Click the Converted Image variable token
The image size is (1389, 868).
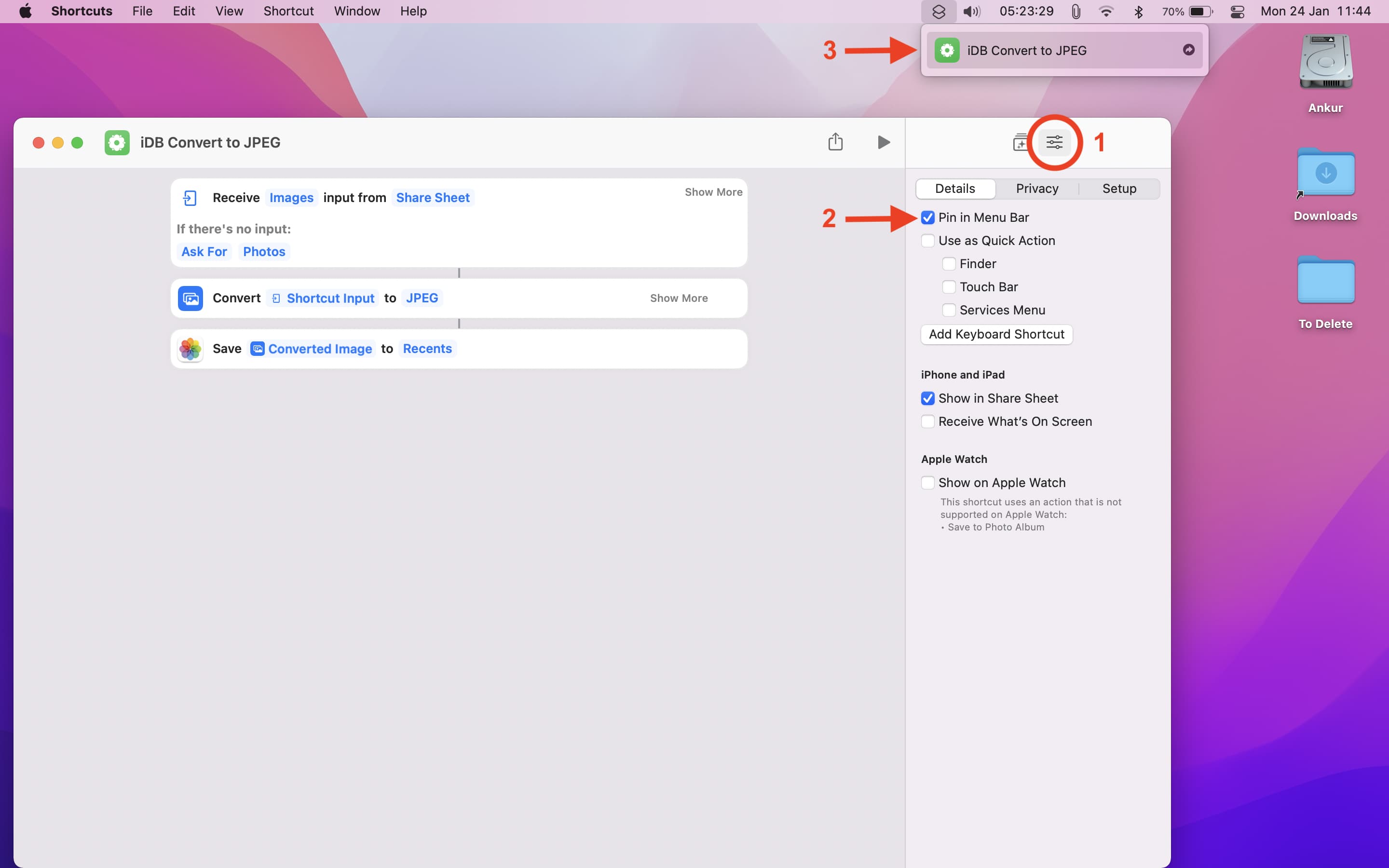(x=312, y=349)
